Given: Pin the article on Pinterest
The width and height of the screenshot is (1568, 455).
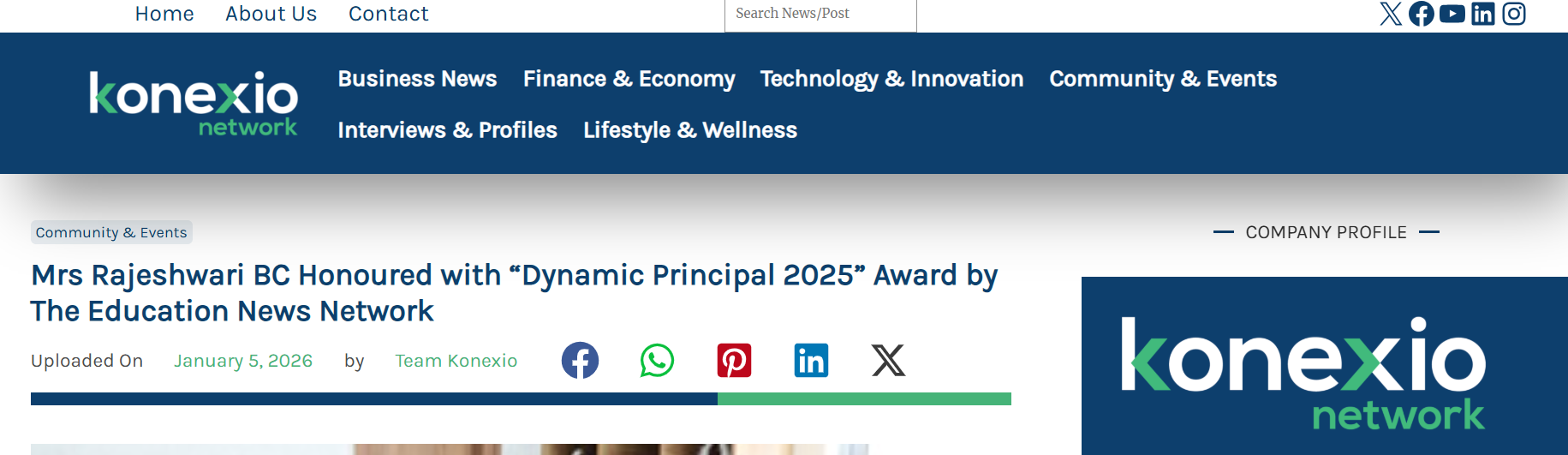Looking at the screenshot, I should (x=734, y=361).
